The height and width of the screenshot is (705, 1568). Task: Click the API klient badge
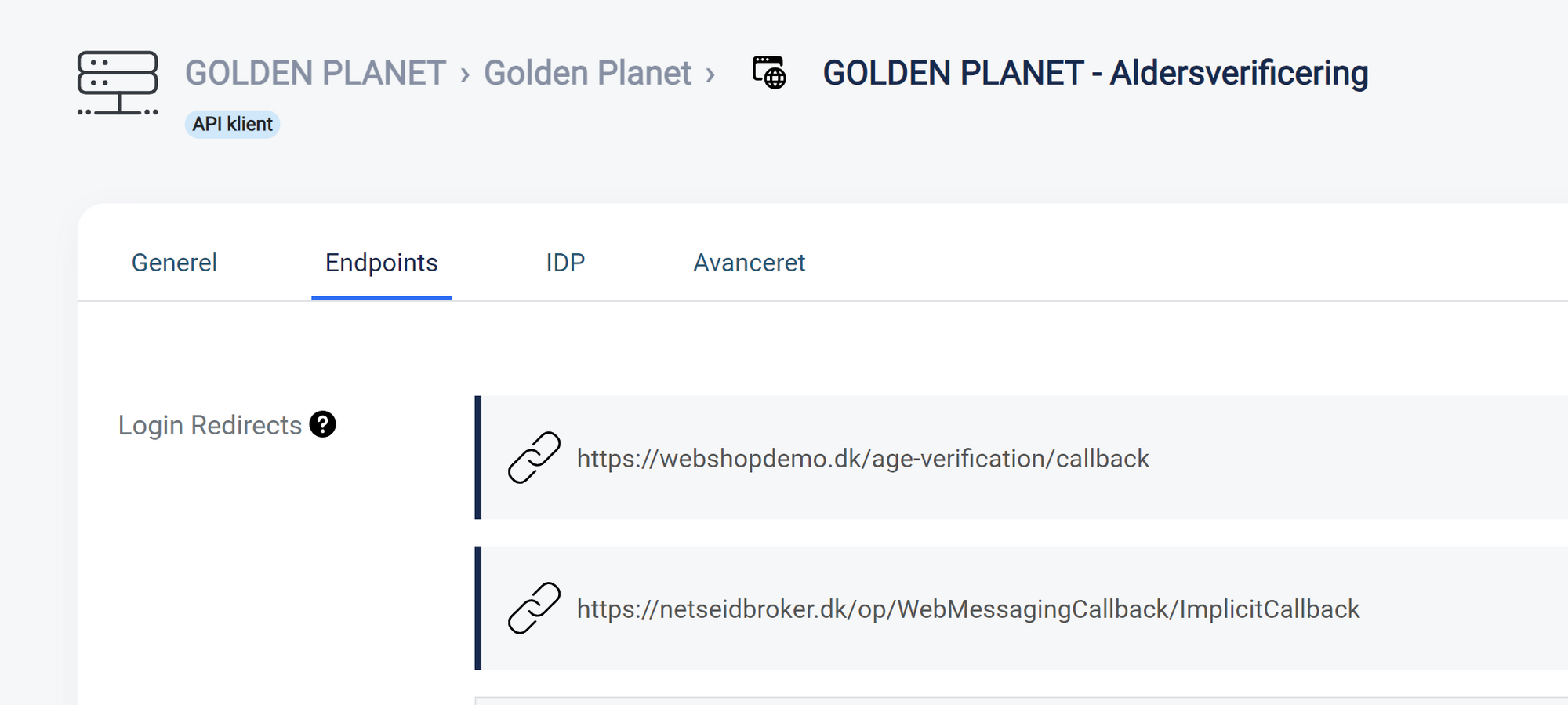pos(232,124)
